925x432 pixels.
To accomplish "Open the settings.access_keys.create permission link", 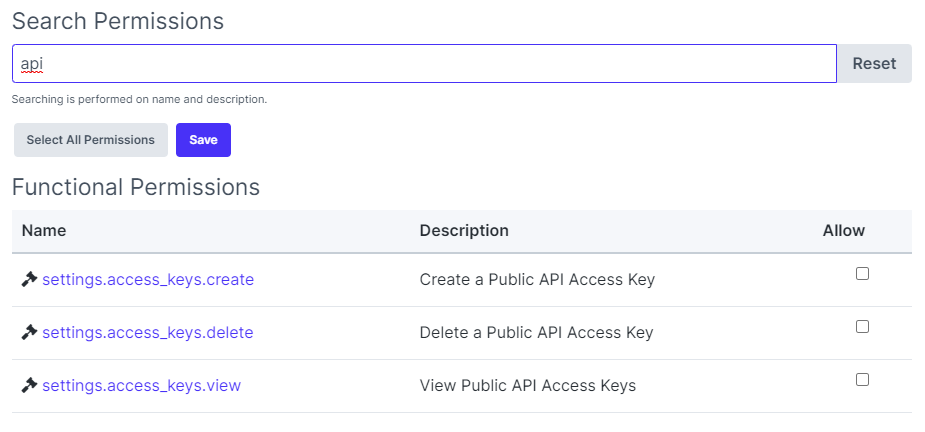I will point(148,280).
